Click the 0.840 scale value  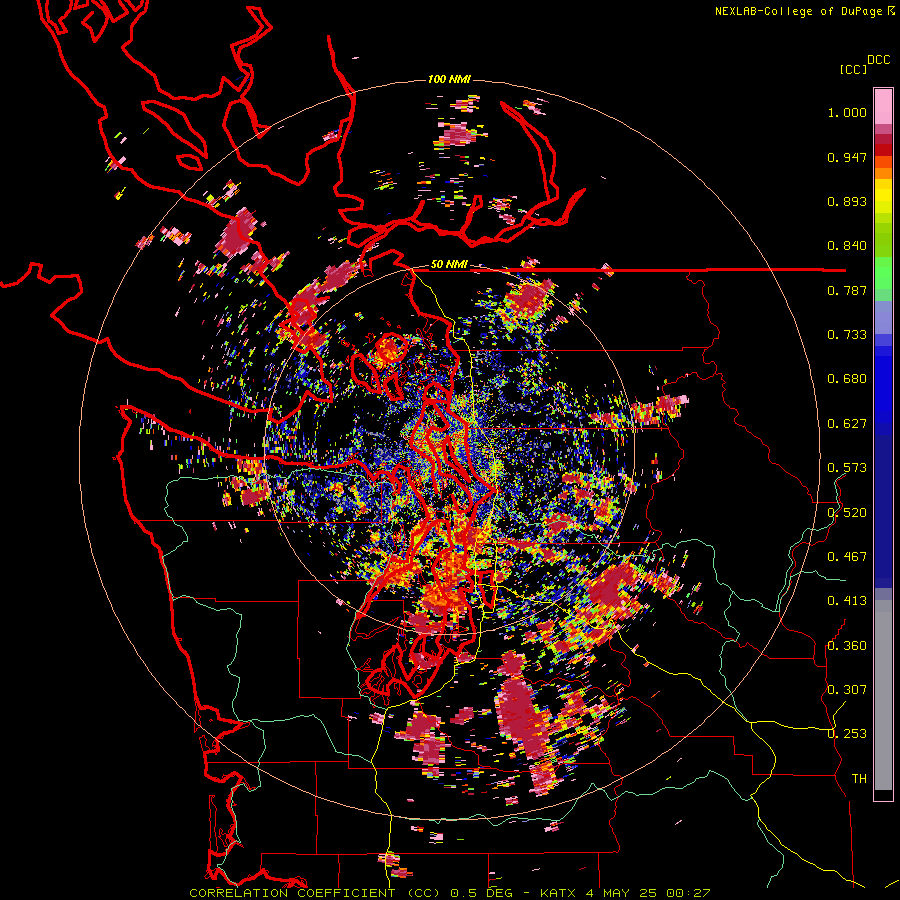click(847, 246)
